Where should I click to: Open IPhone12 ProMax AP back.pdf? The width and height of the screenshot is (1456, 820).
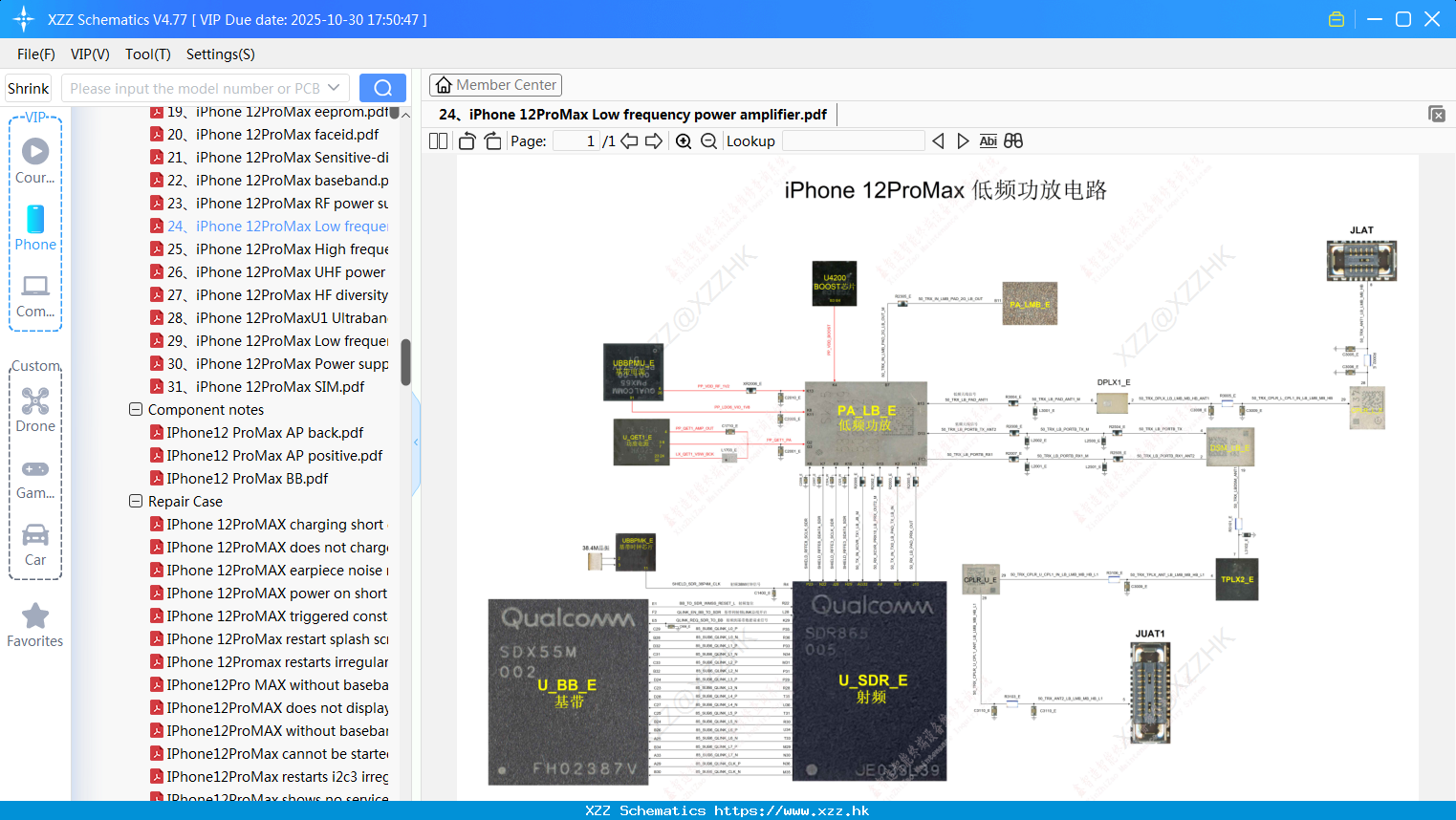click(x=265, y=433)
